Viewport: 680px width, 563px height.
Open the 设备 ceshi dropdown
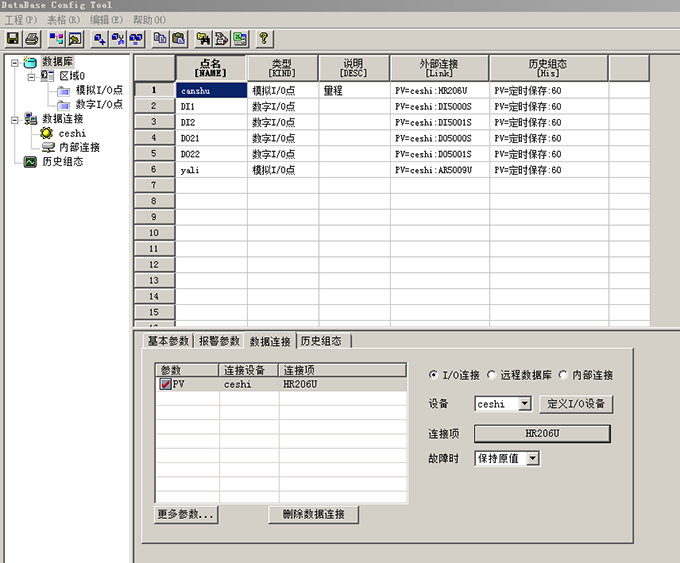click(525, 405)
